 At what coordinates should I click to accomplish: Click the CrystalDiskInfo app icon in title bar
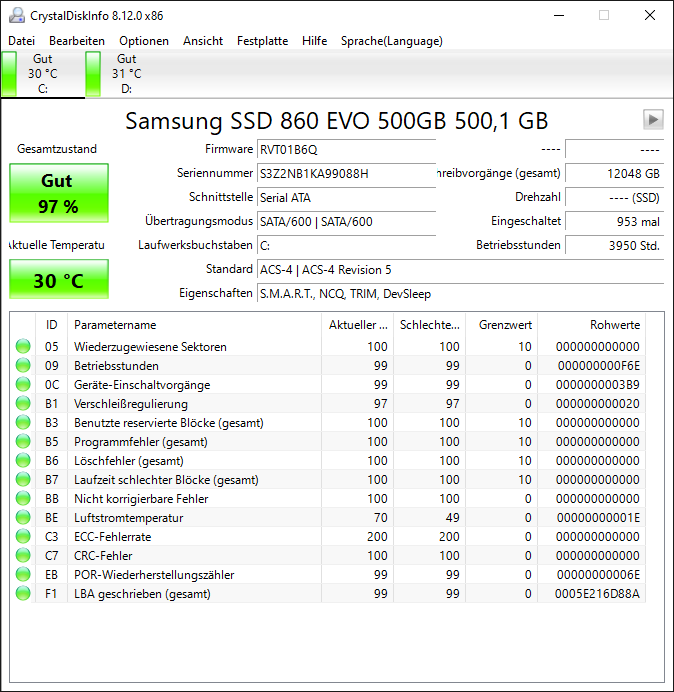17,15
